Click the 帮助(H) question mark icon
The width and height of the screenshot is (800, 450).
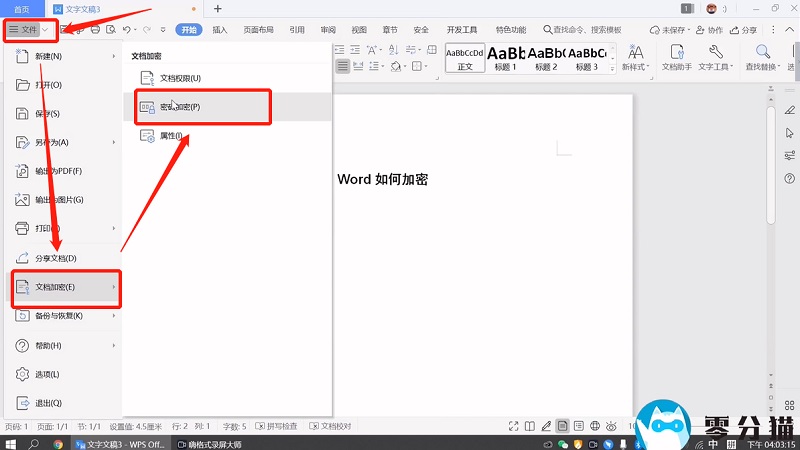(x=24, y=346)
